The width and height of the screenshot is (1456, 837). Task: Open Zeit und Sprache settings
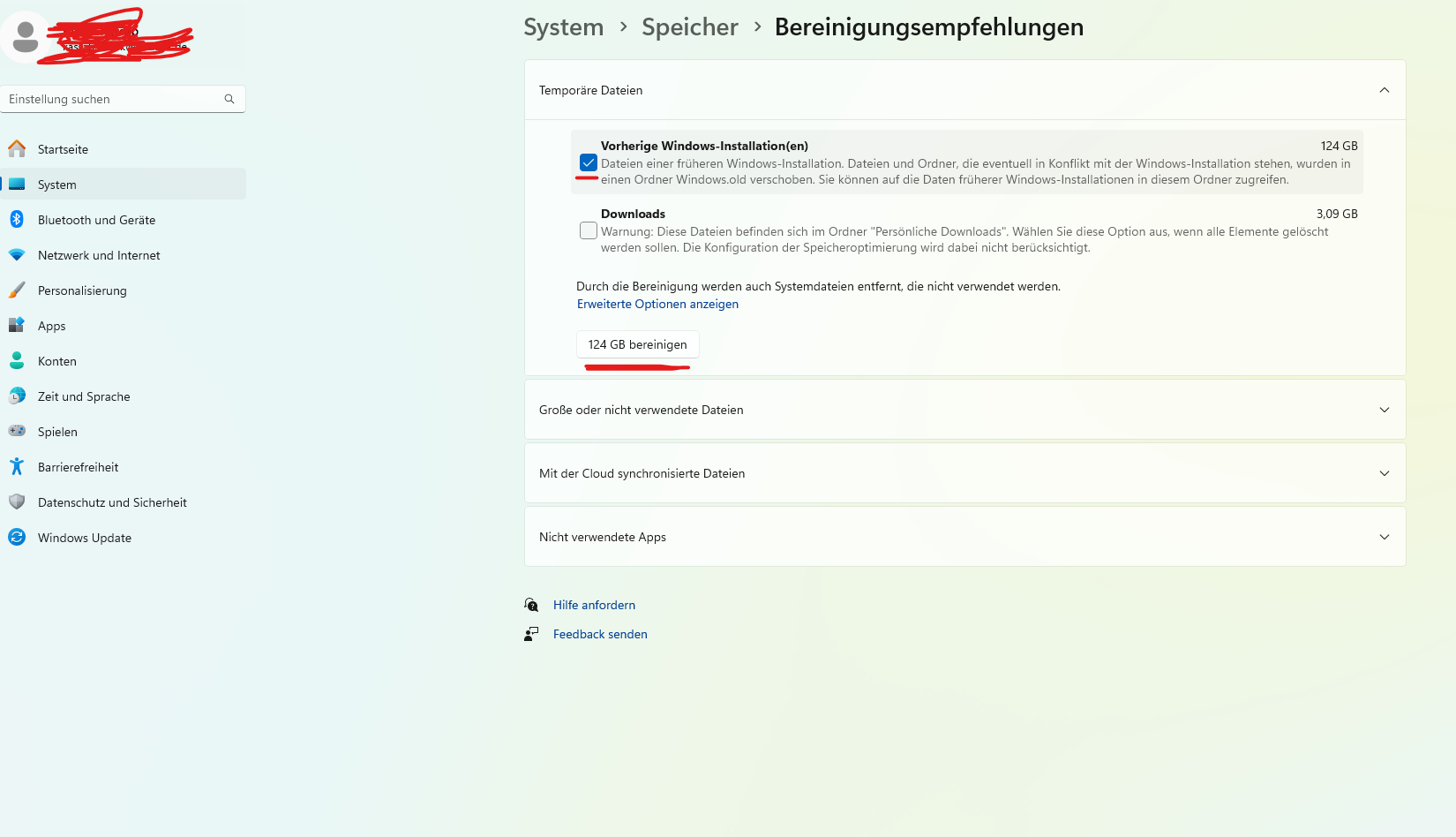[123, 396]
